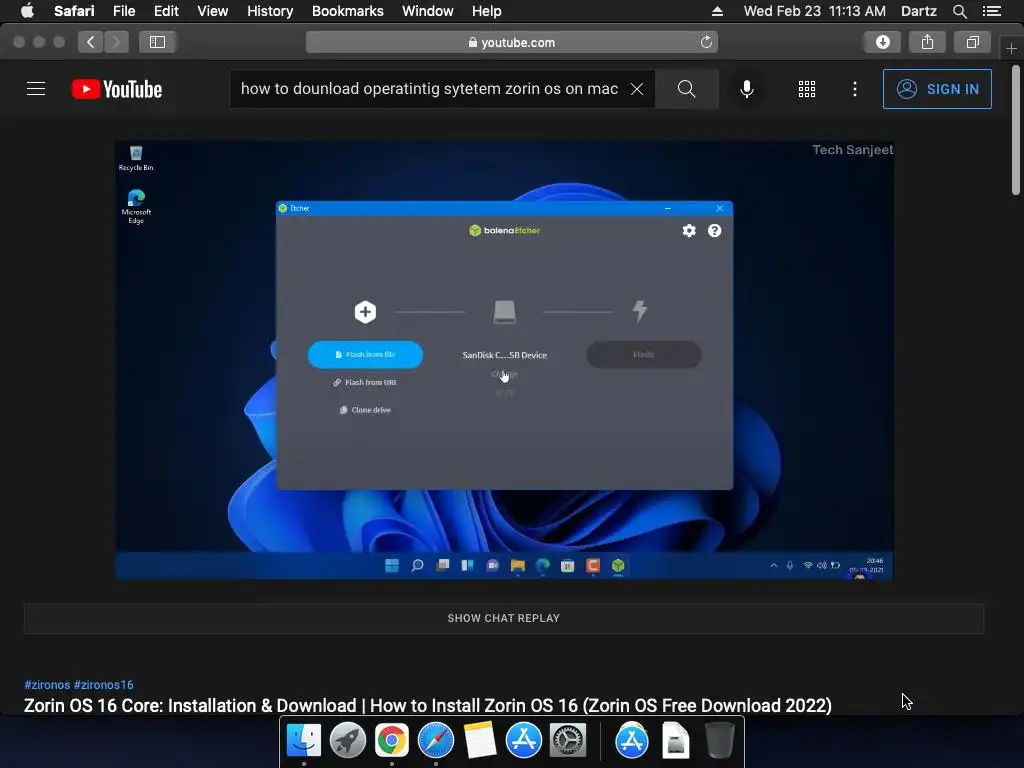Viewport: 1024px width, 768px height.
Task: Toggle the Safari sidebar button
Action: (x=157, y=42)
